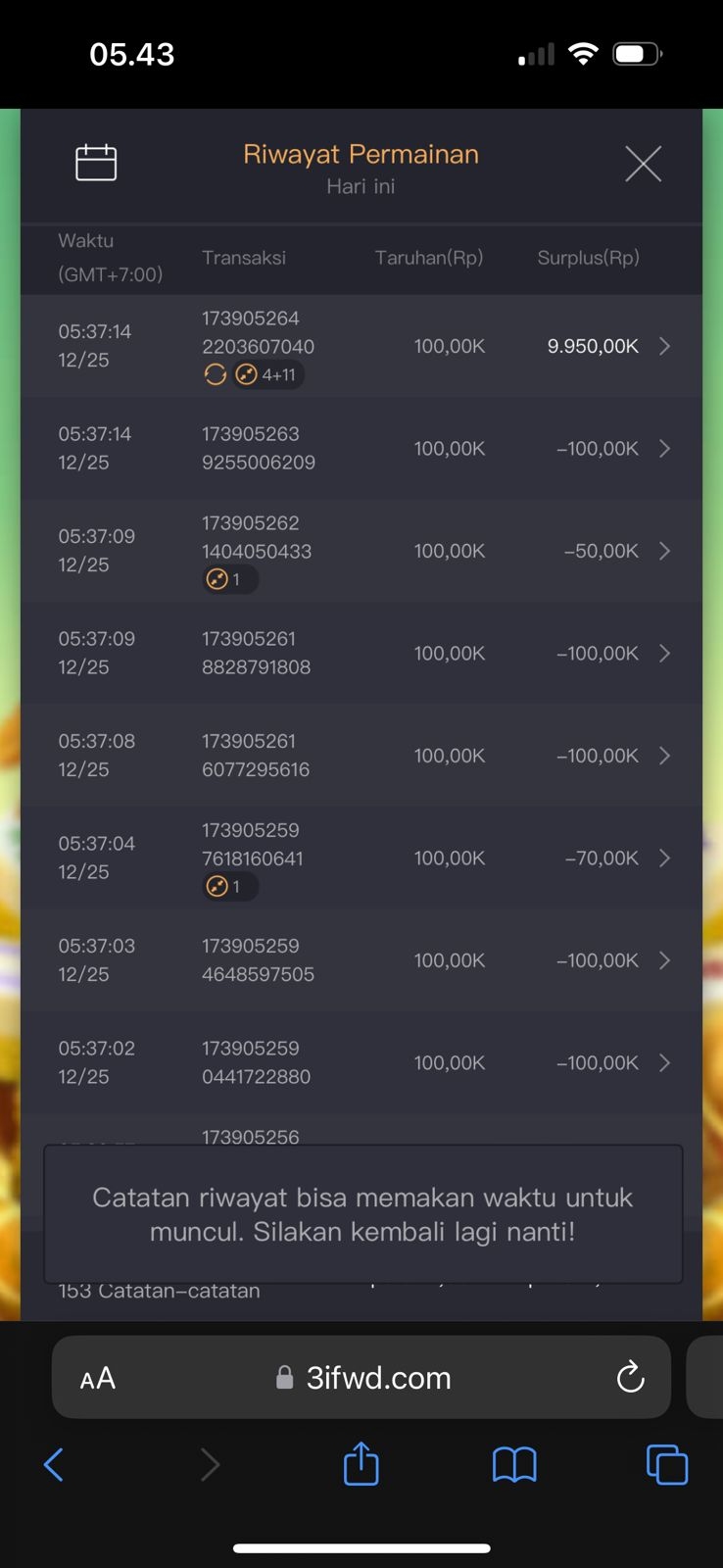Open details chevron for transaction 6077295616

pos(664,756)
